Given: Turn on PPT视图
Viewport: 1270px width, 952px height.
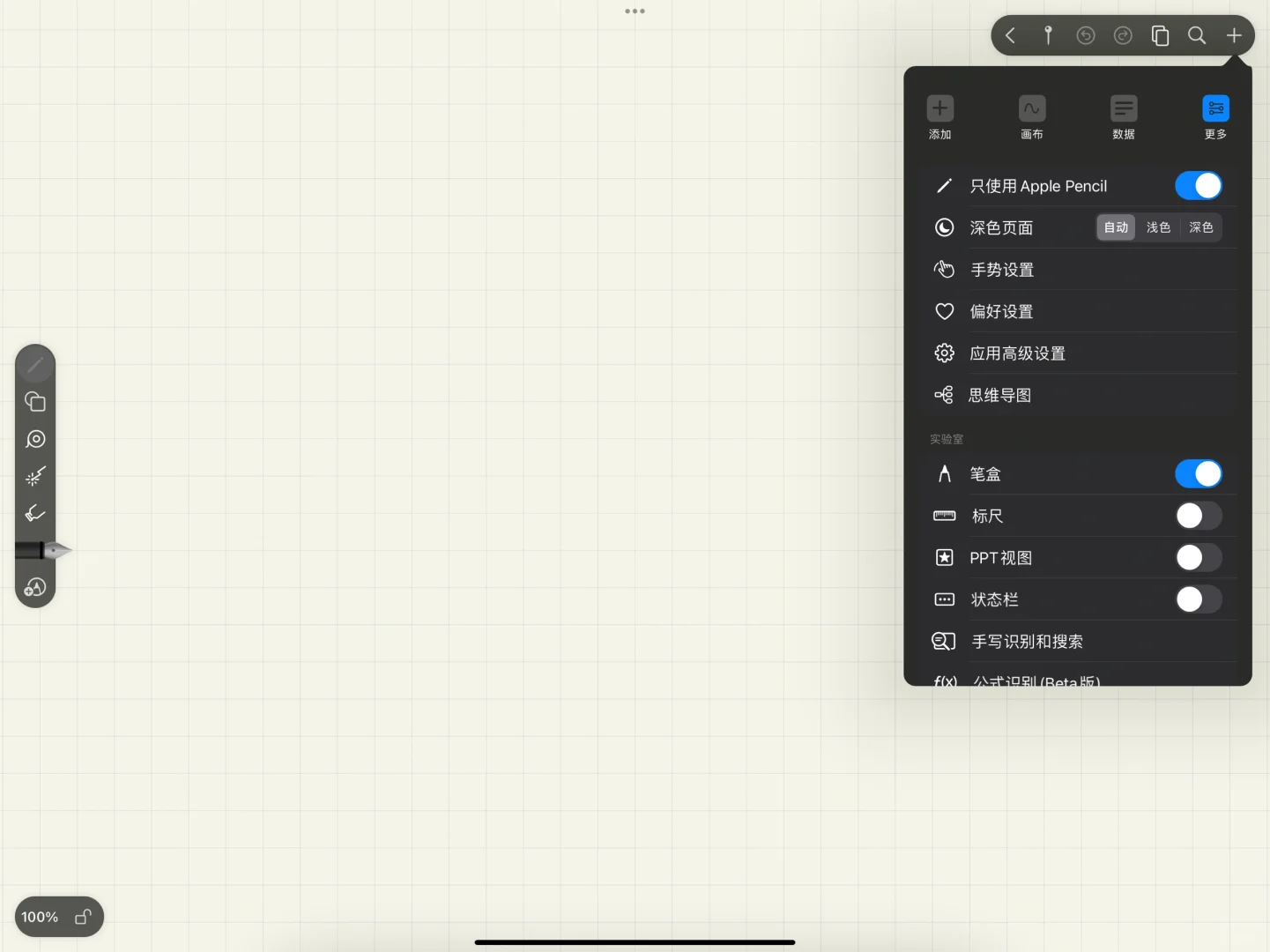Looking at the screenshot, I should point(1198,557).
